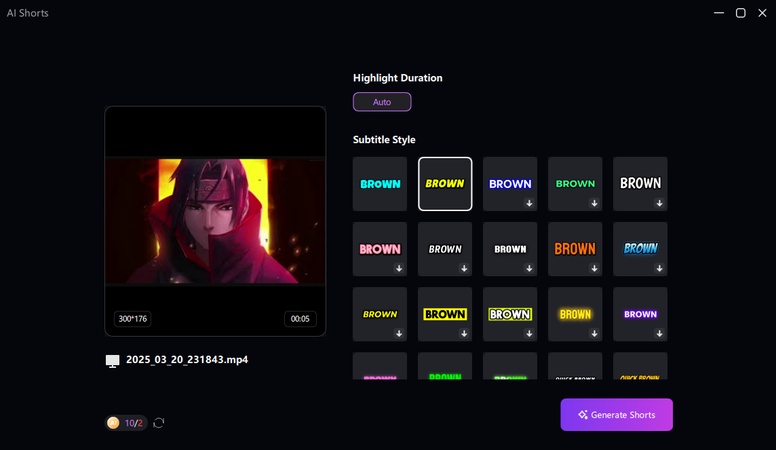Screen dimensions: 776x450
Task: Select the partially visible pink BROWN style
Action: 380,366
